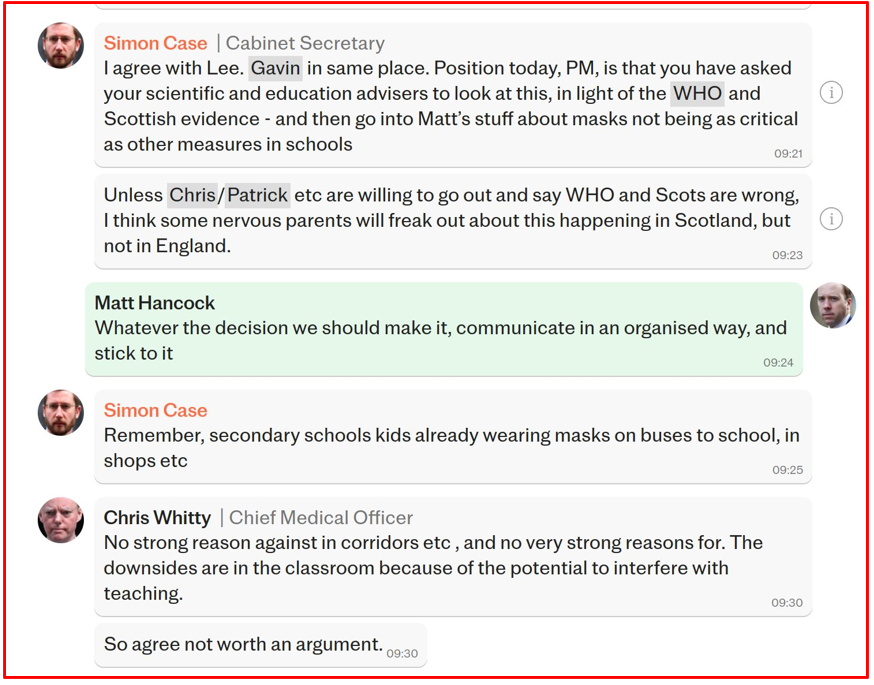Click the highlighted 'WHO' tag

[698, 93]
